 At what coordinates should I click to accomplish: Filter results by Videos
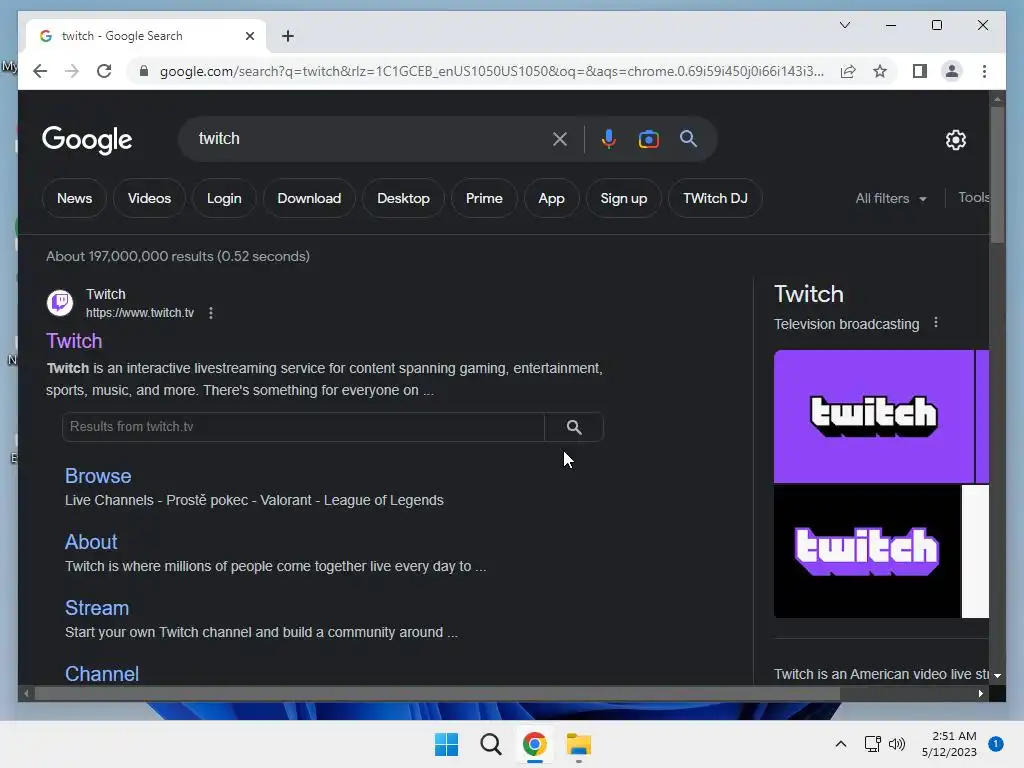click(x=150, y=199)
